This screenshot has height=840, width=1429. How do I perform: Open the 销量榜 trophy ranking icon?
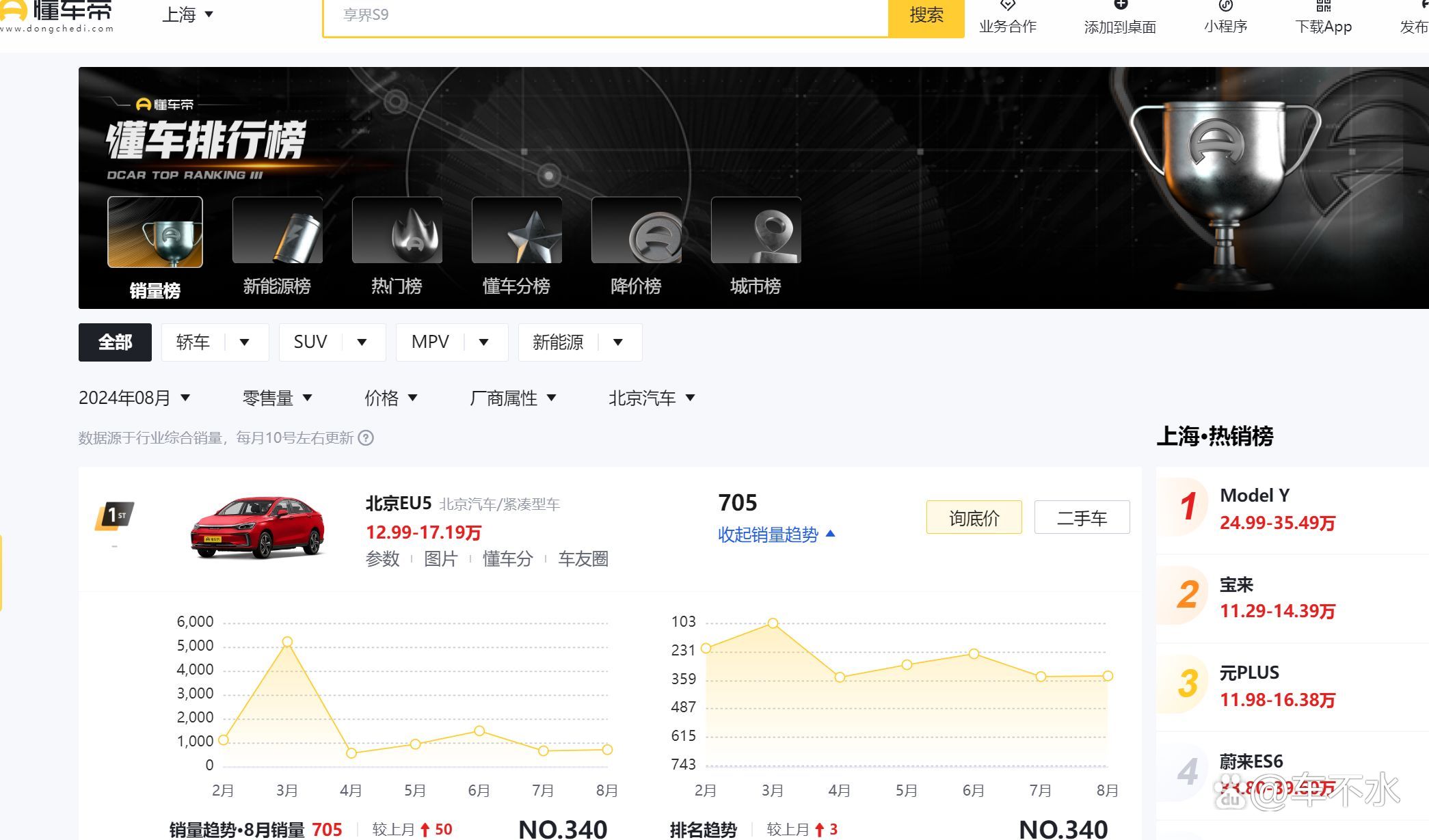[x=155, y=232]
